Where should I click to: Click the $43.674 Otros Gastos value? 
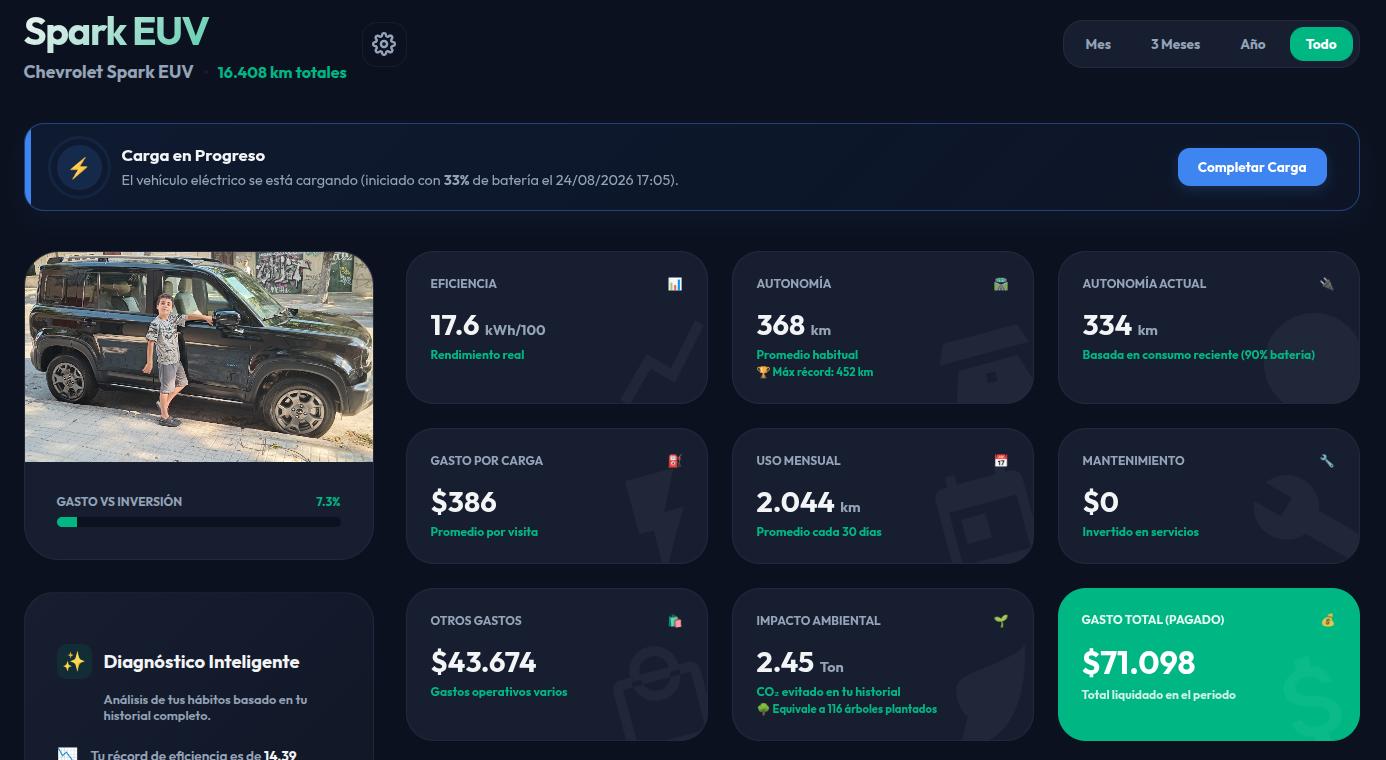point(484,662)
